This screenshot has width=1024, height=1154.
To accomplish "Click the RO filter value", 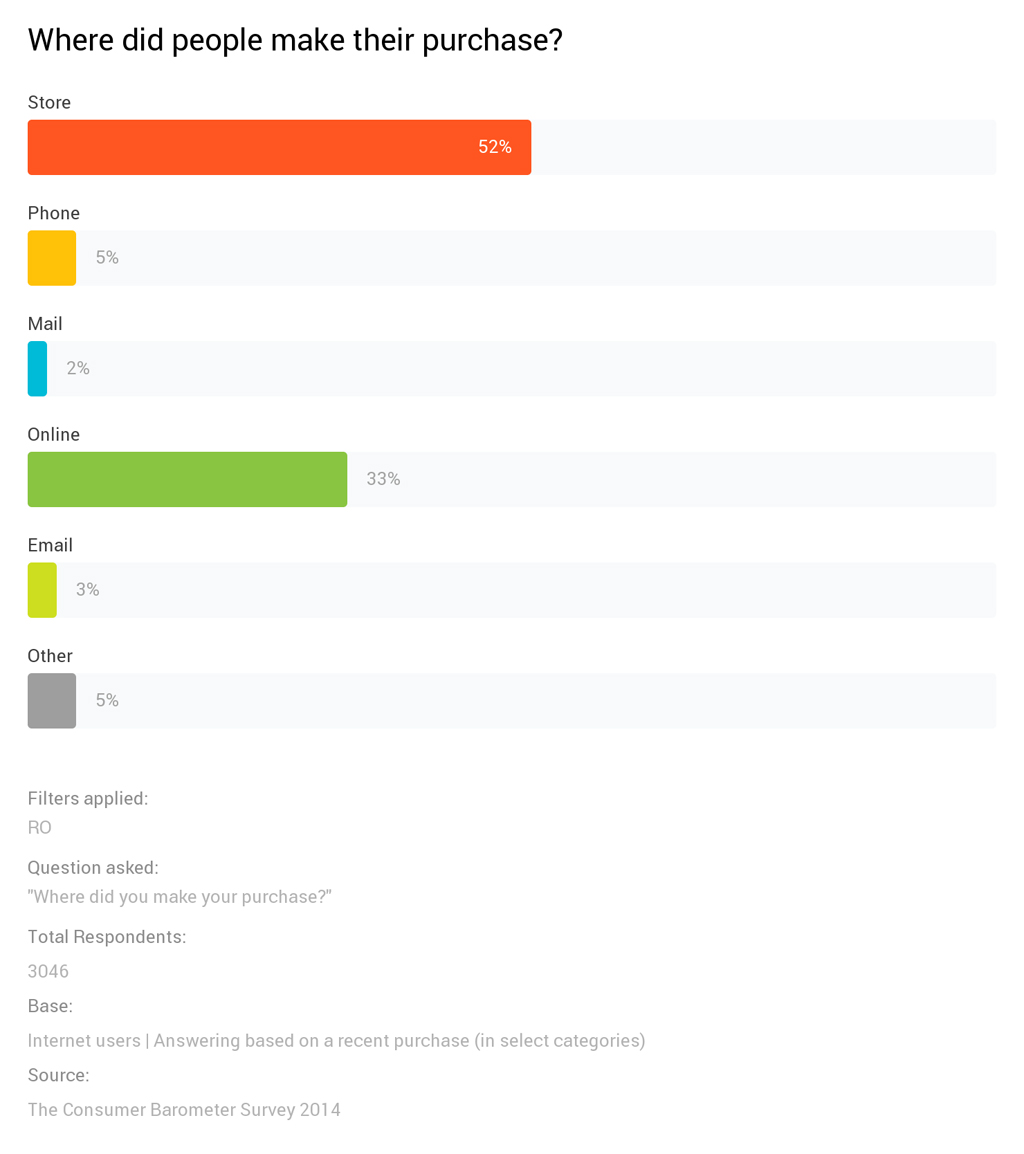I will point(40,828).
